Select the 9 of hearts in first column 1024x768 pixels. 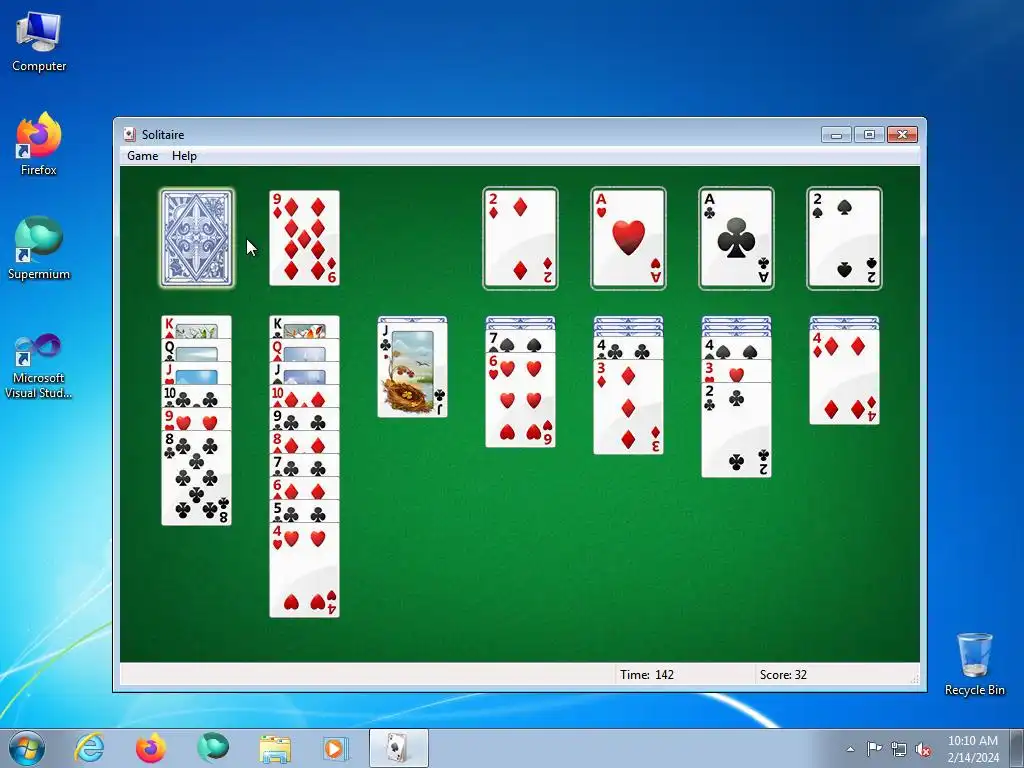point(197,419)
